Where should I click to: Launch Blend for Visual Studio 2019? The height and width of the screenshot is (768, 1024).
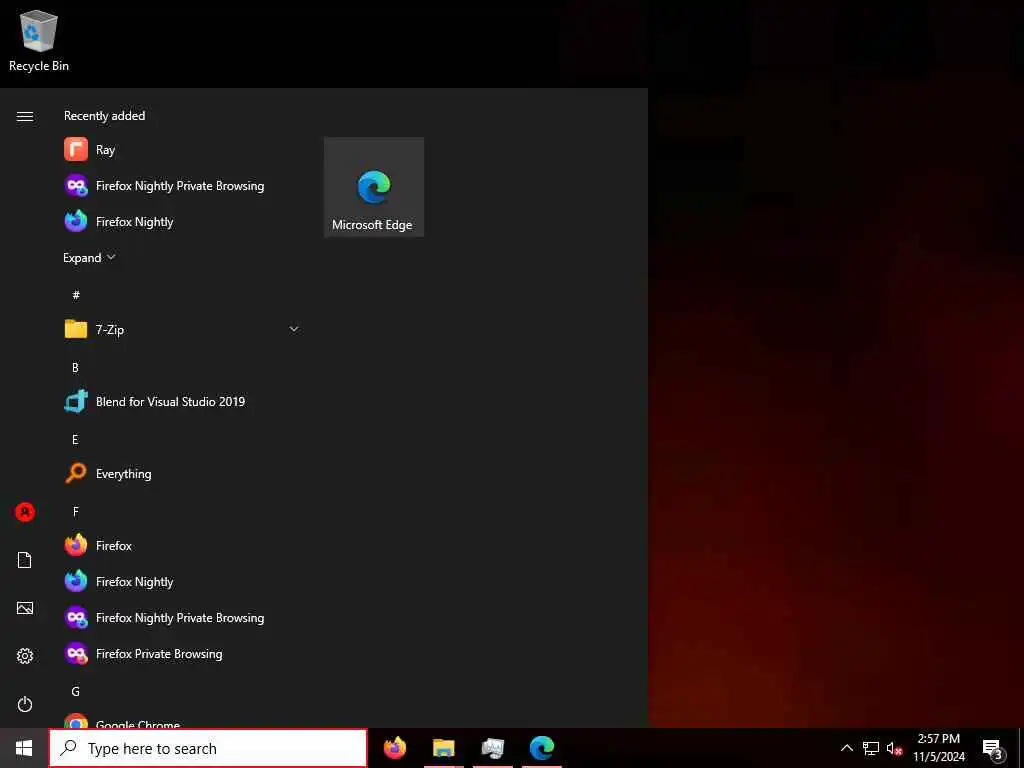click(182, 401)
